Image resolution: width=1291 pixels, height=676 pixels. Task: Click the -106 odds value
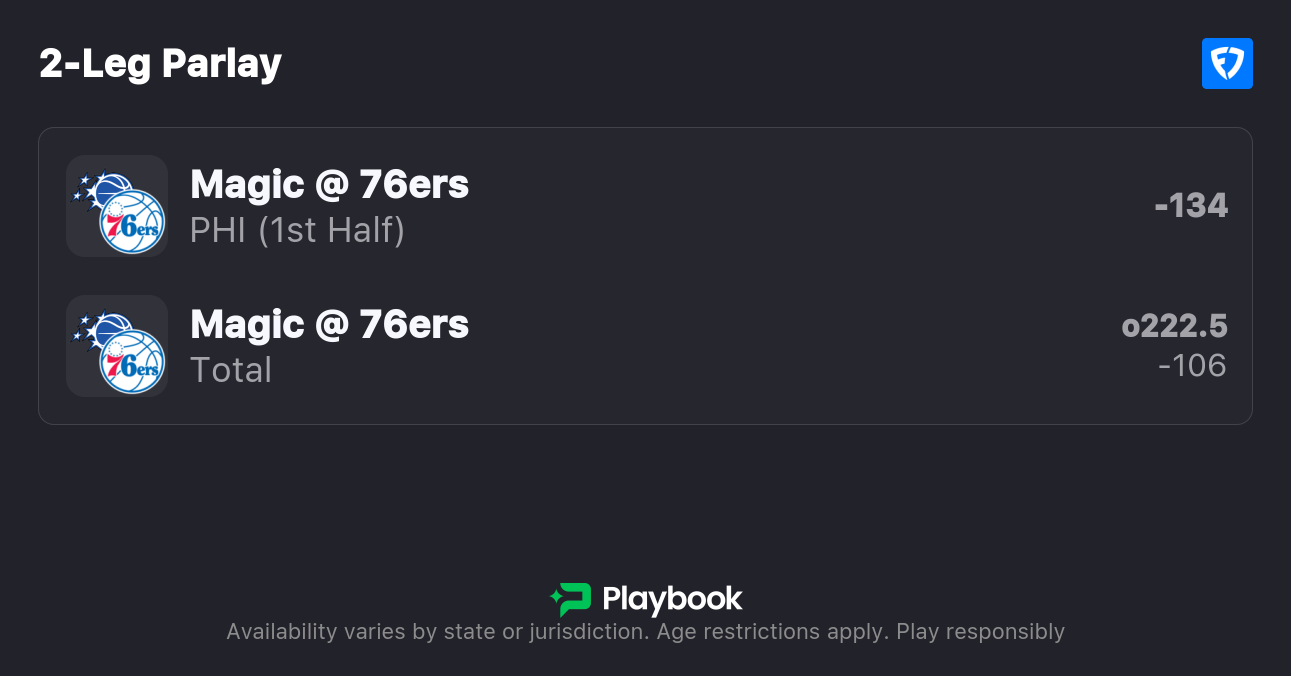point(1192,365)
